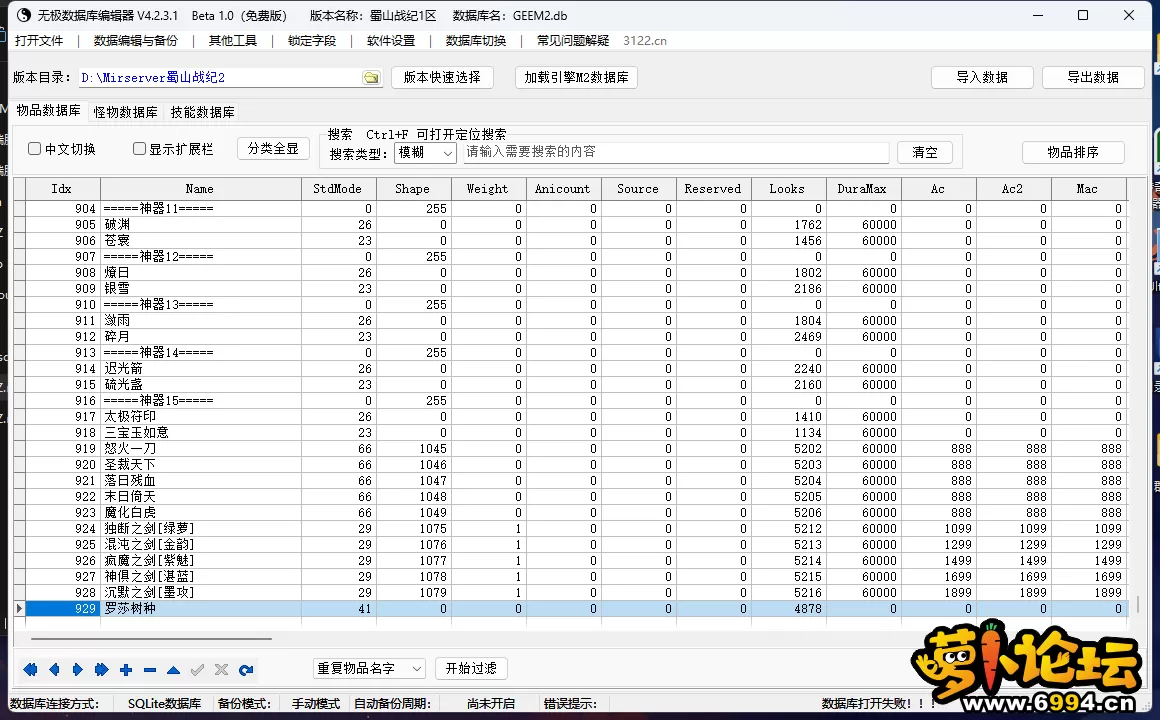Select the 怒火一刀 name cell
The height and width of the screenshot is (720, 1160).
click(x=200, y=448)
